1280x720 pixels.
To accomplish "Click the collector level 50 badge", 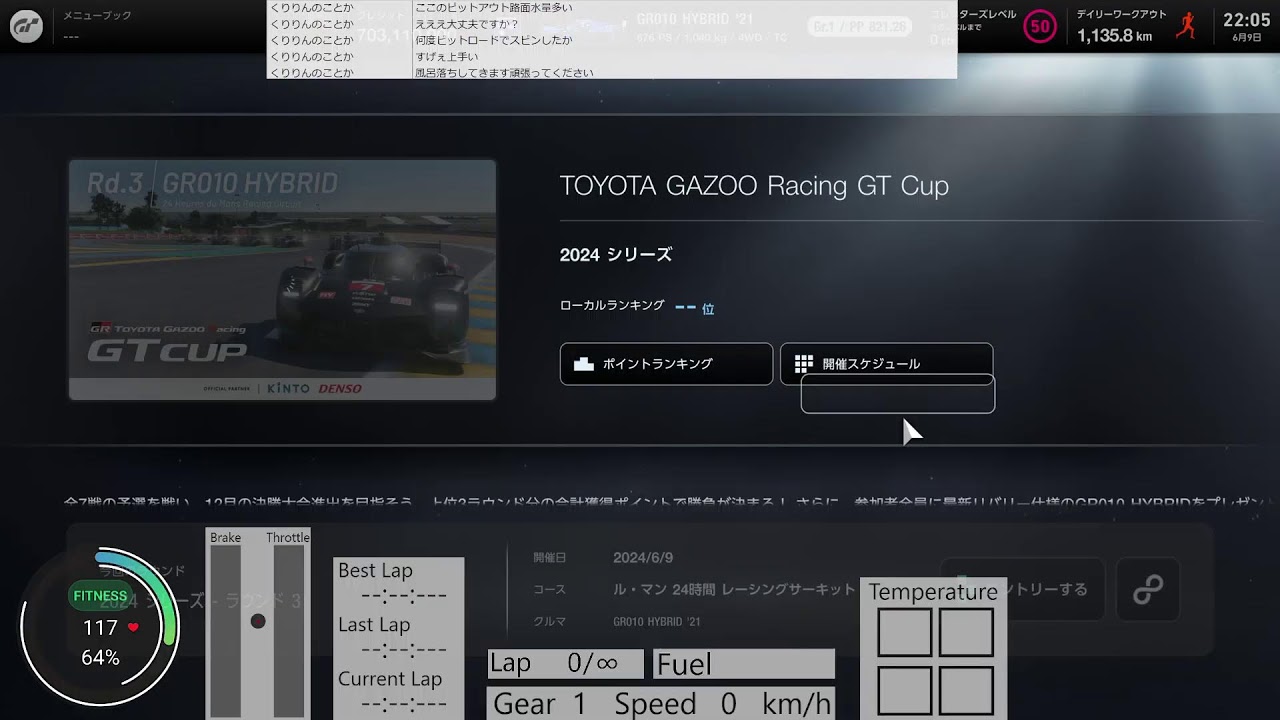I will (1040, 27).
